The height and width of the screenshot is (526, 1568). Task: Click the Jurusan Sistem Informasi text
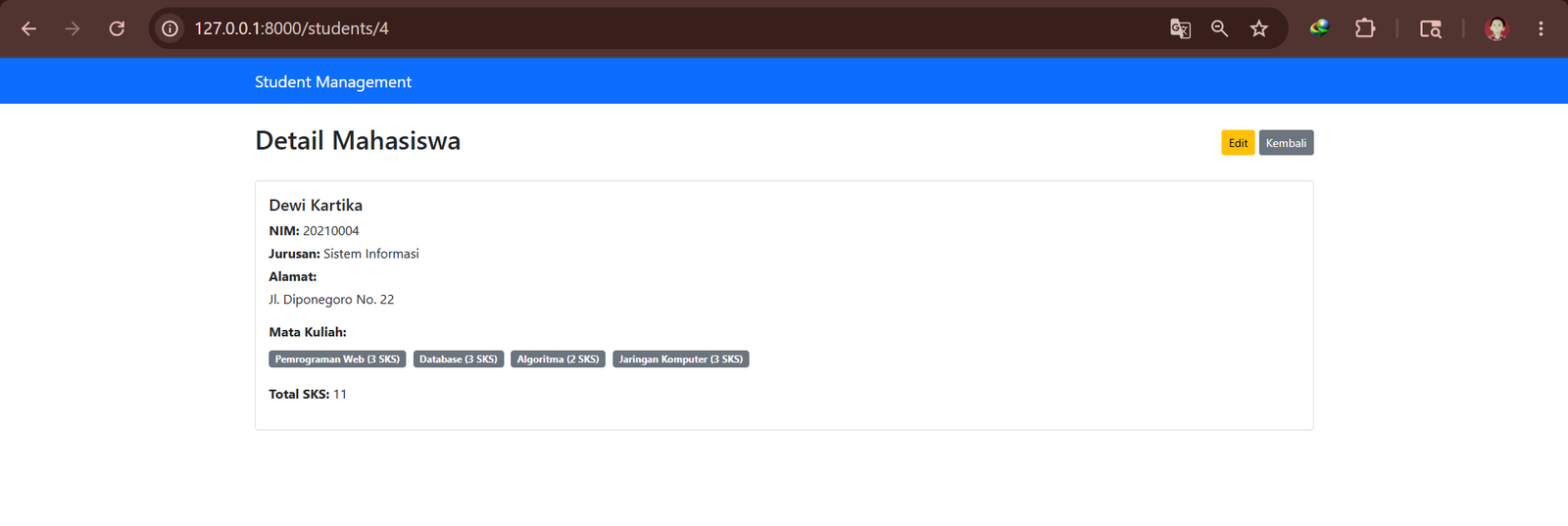pyautogui.click(x=344, y=254)
